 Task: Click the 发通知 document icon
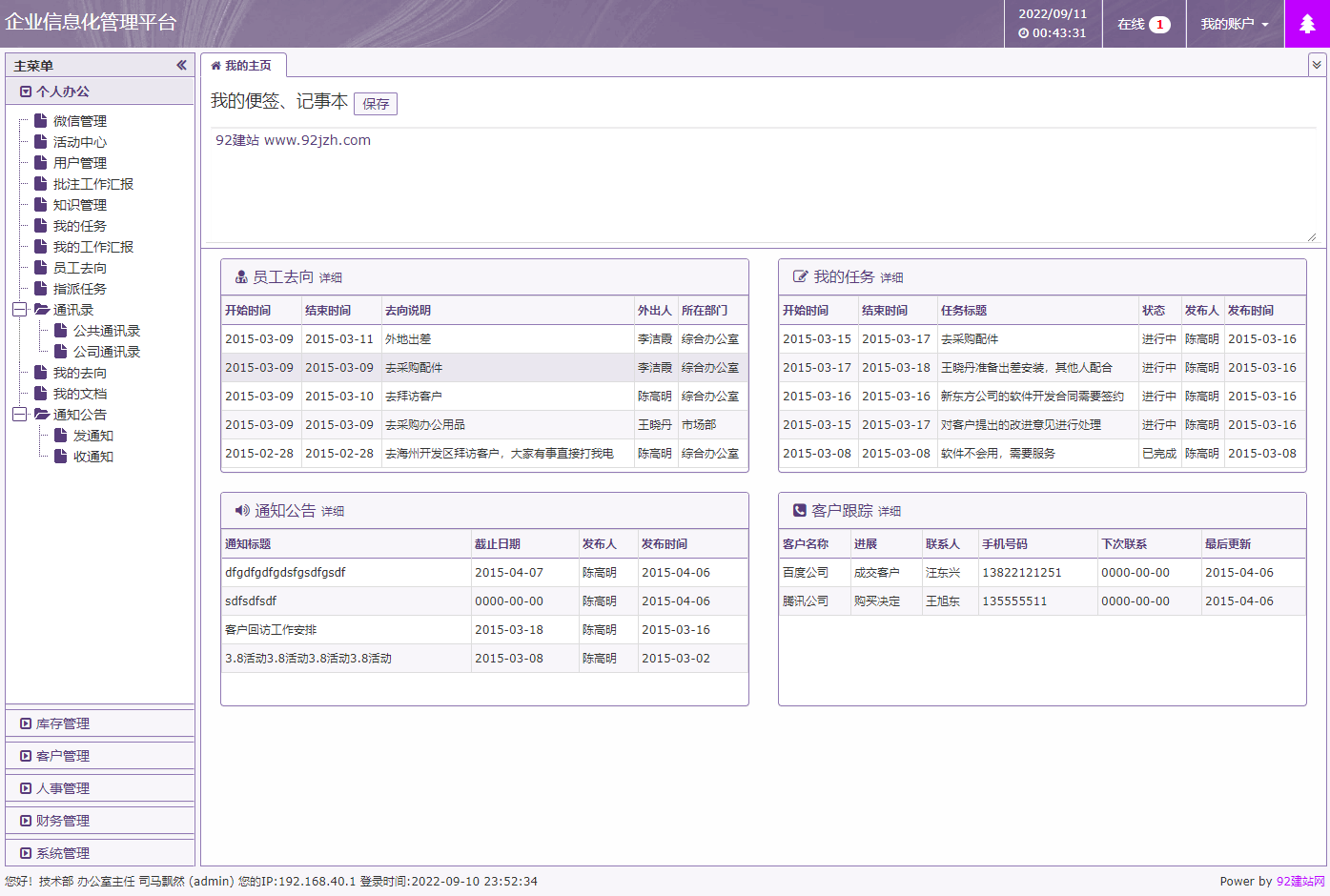[61, 435]
